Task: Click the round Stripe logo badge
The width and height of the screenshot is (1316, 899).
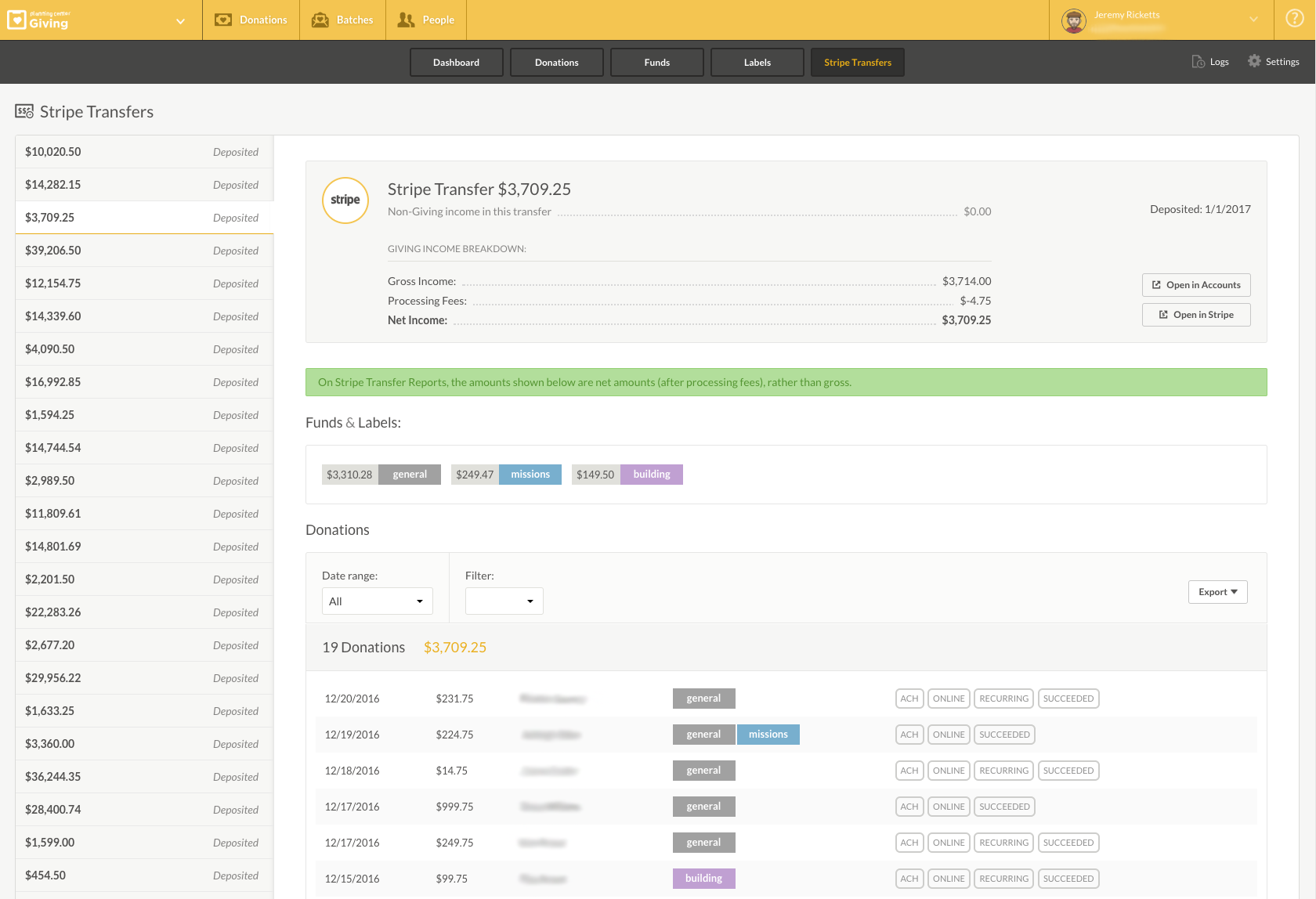Action: click(x=345, y=200)
